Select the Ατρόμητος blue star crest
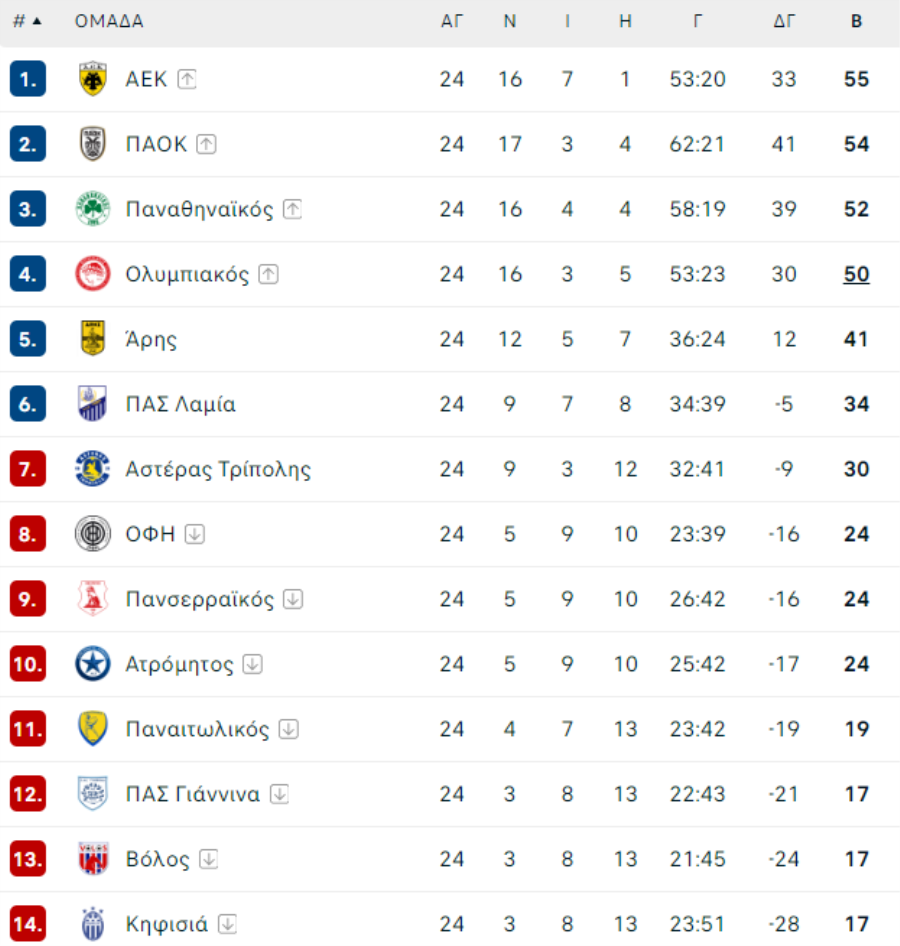 point(93,664)
